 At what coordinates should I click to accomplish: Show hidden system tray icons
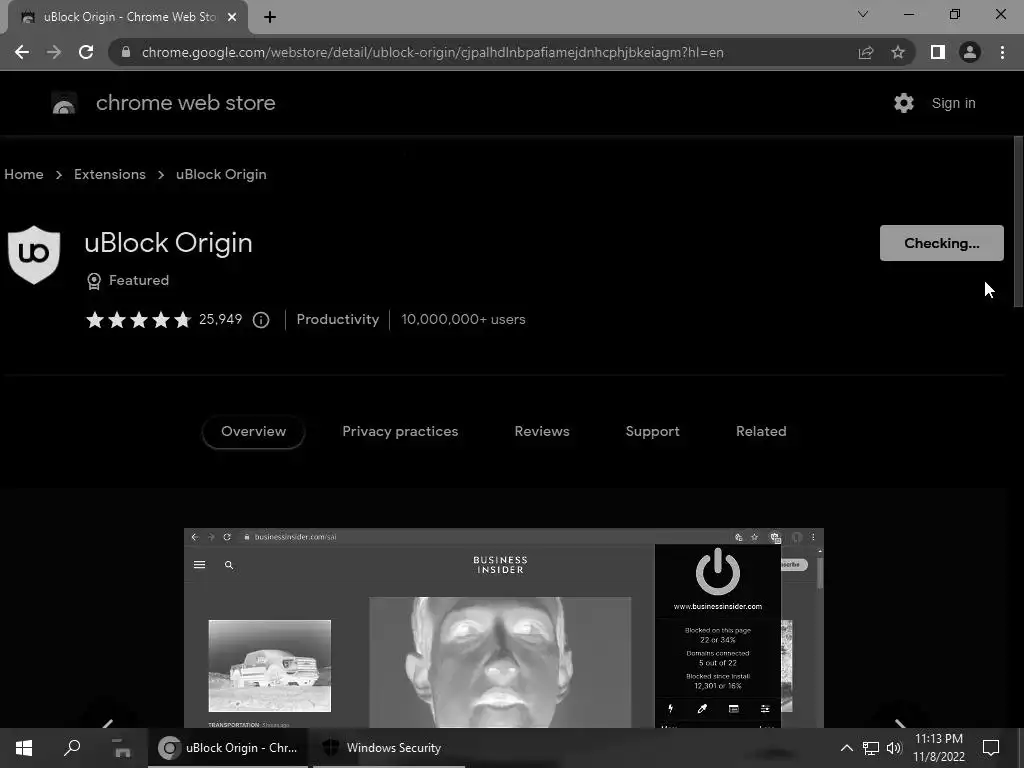pyautogui.click(x=846, y=748)
